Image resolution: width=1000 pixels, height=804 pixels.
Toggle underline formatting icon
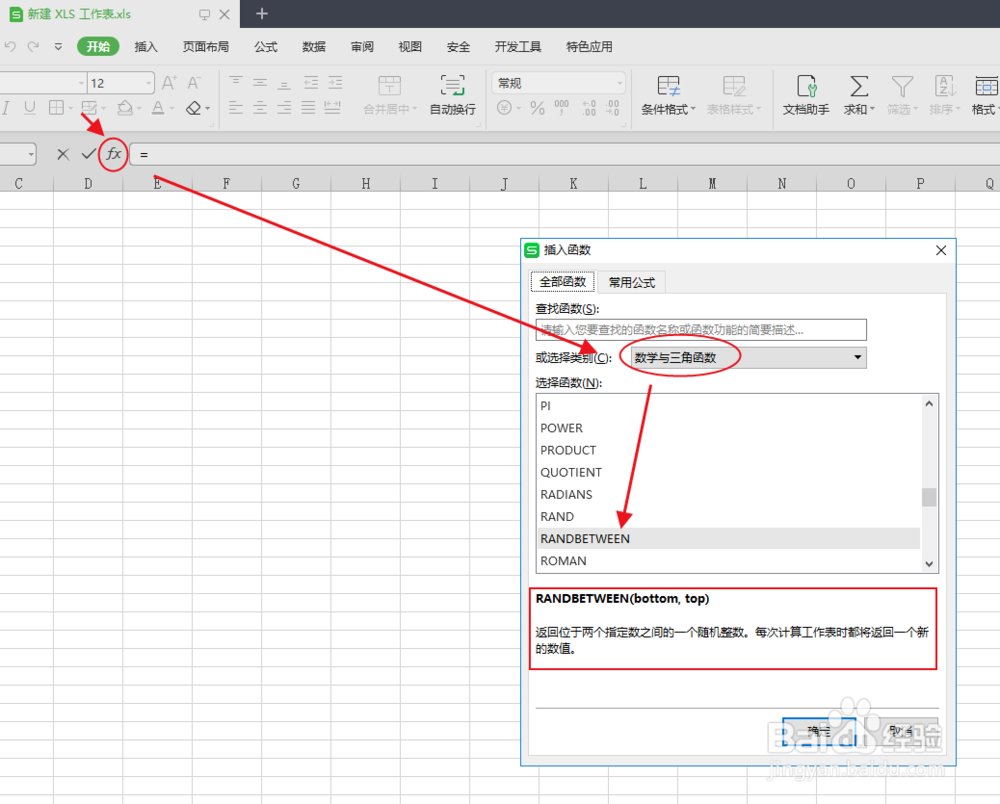29,108
